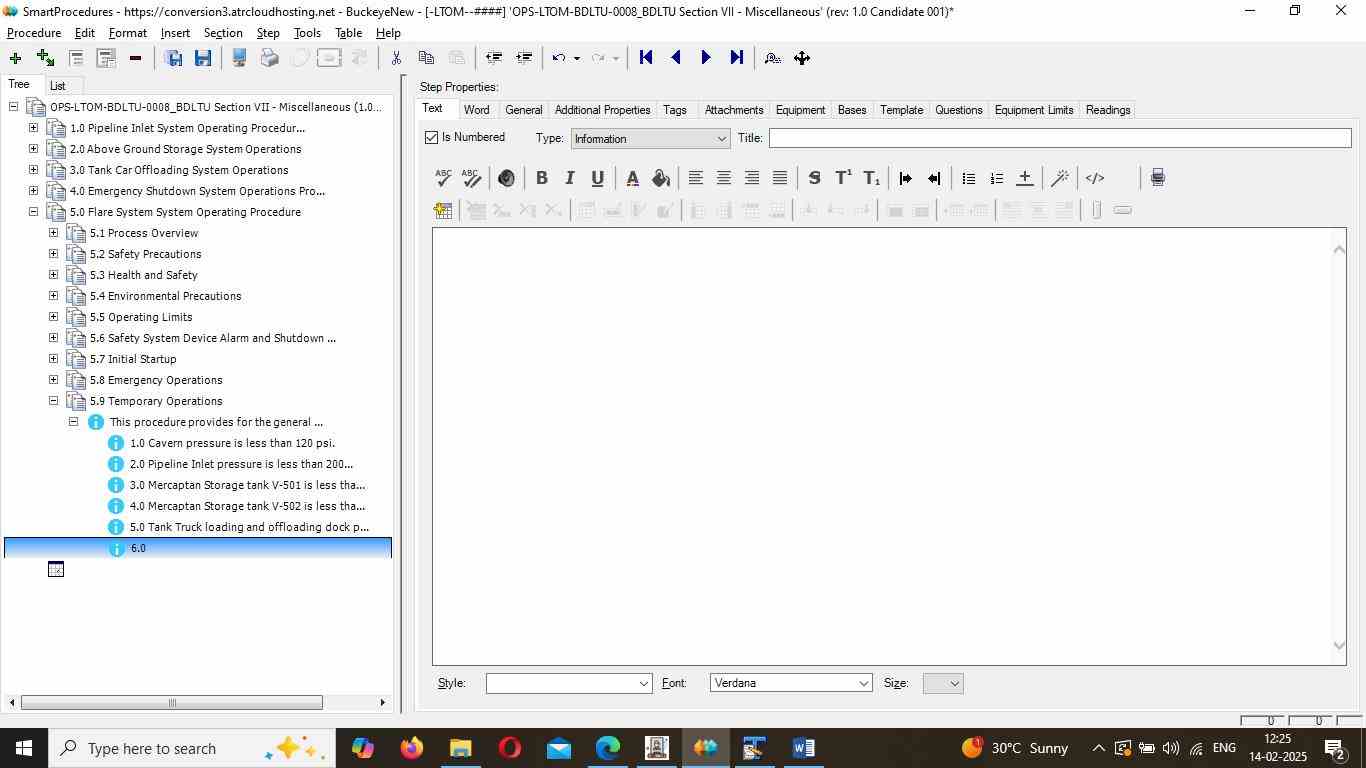Image resolution: width=1366 pixels, height=768 pixels.
Task: Click the strikethrough S icon
Action: [814, 178]
